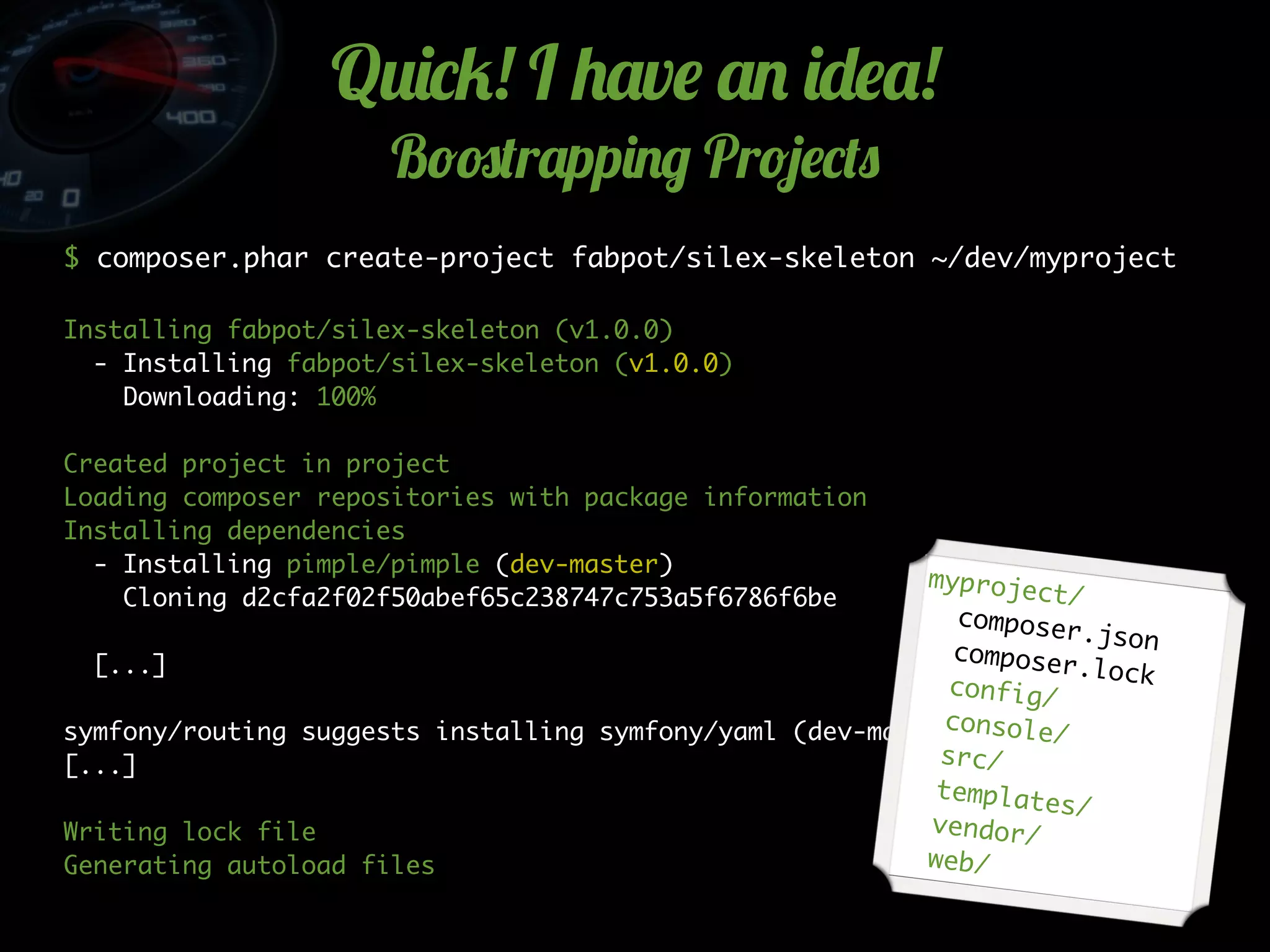Click the yellow '(v1.0.0)' version on indented line
The image size is (1270, 952).
(x=673, y=364)
